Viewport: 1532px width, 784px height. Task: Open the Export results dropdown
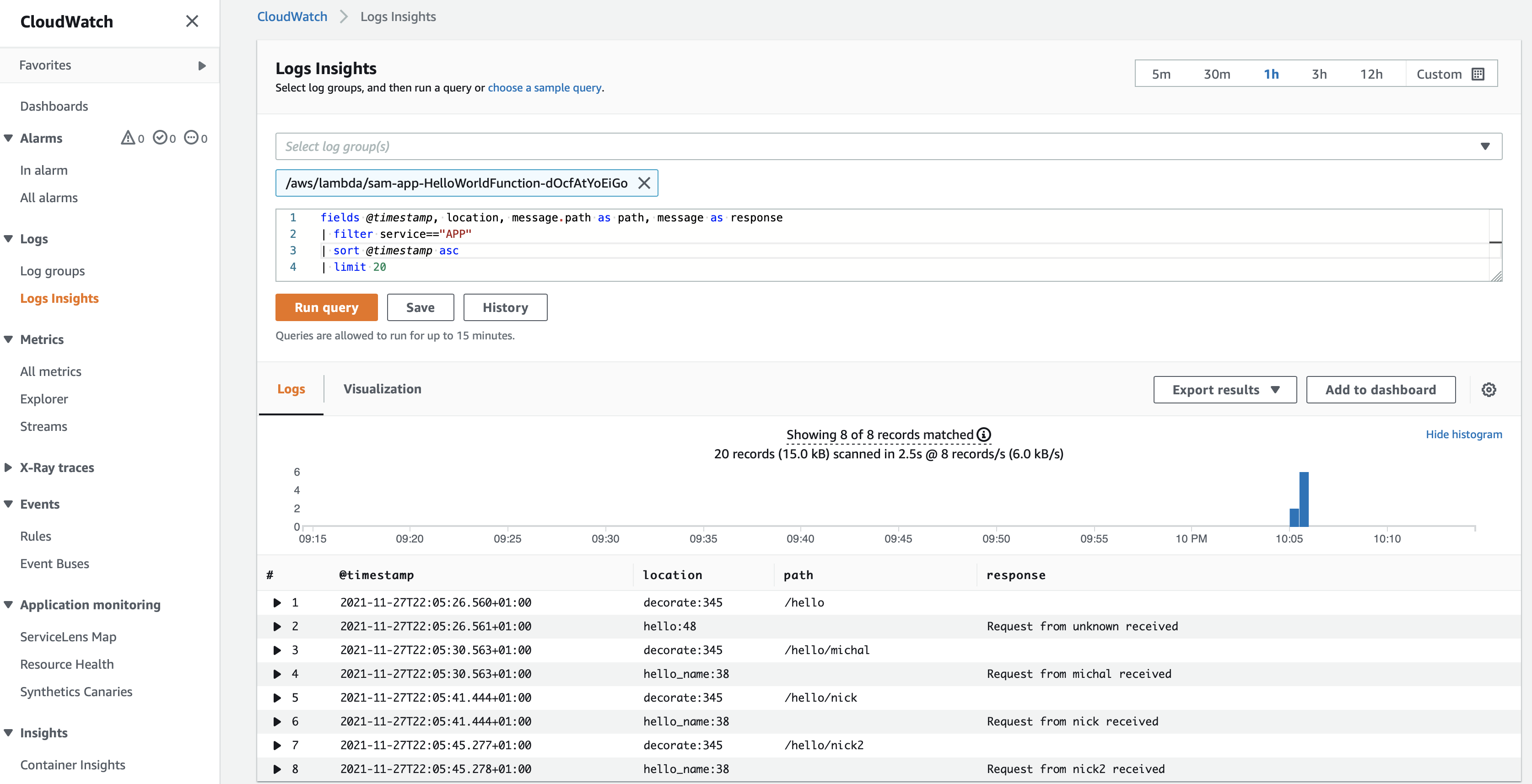1225,389
